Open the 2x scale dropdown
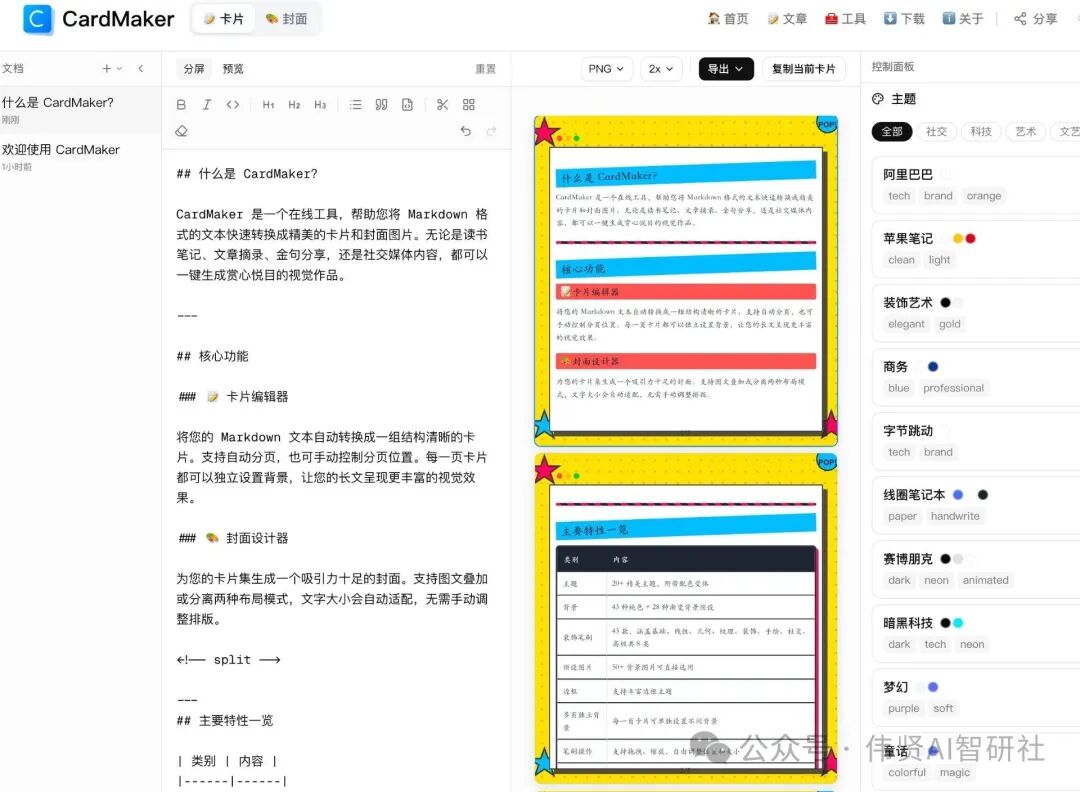 tap(661, 69)
